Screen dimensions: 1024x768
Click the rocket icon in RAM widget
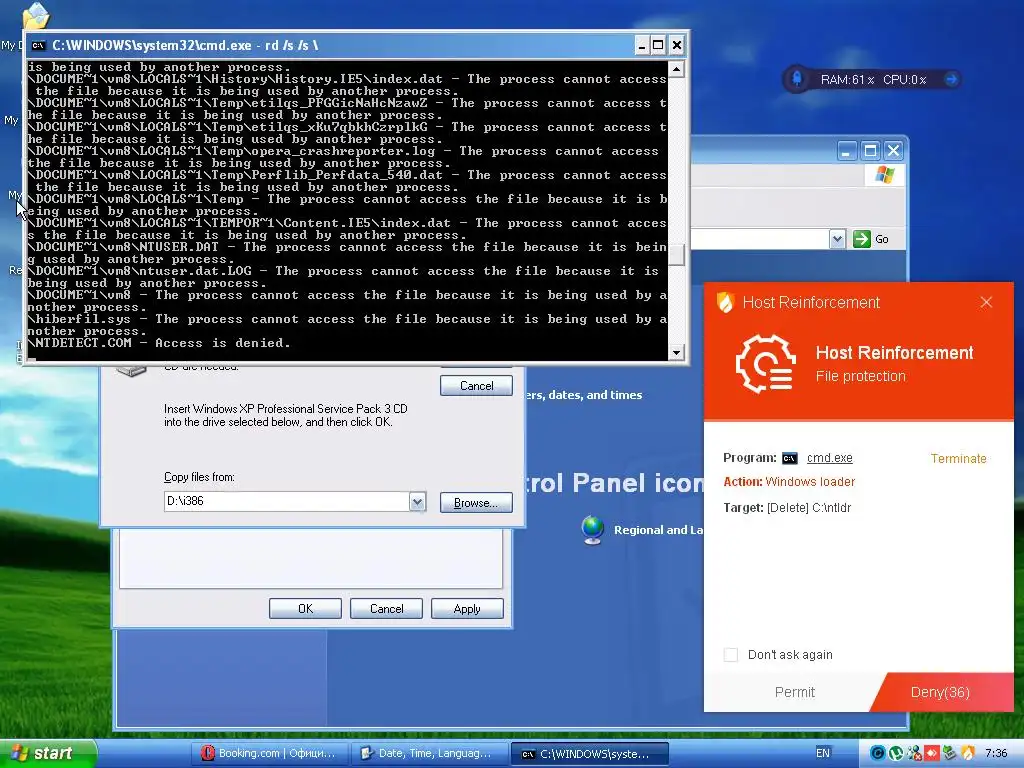[797, 79]
